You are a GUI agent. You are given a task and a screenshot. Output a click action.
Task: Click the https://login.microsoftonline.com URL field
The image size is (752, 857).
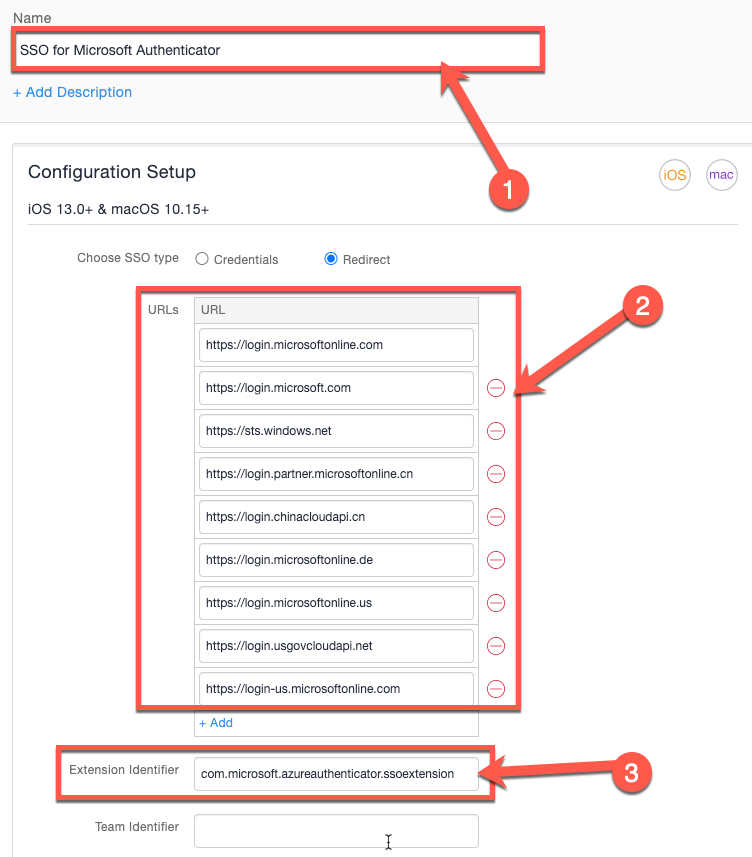[x=336, y=344]
